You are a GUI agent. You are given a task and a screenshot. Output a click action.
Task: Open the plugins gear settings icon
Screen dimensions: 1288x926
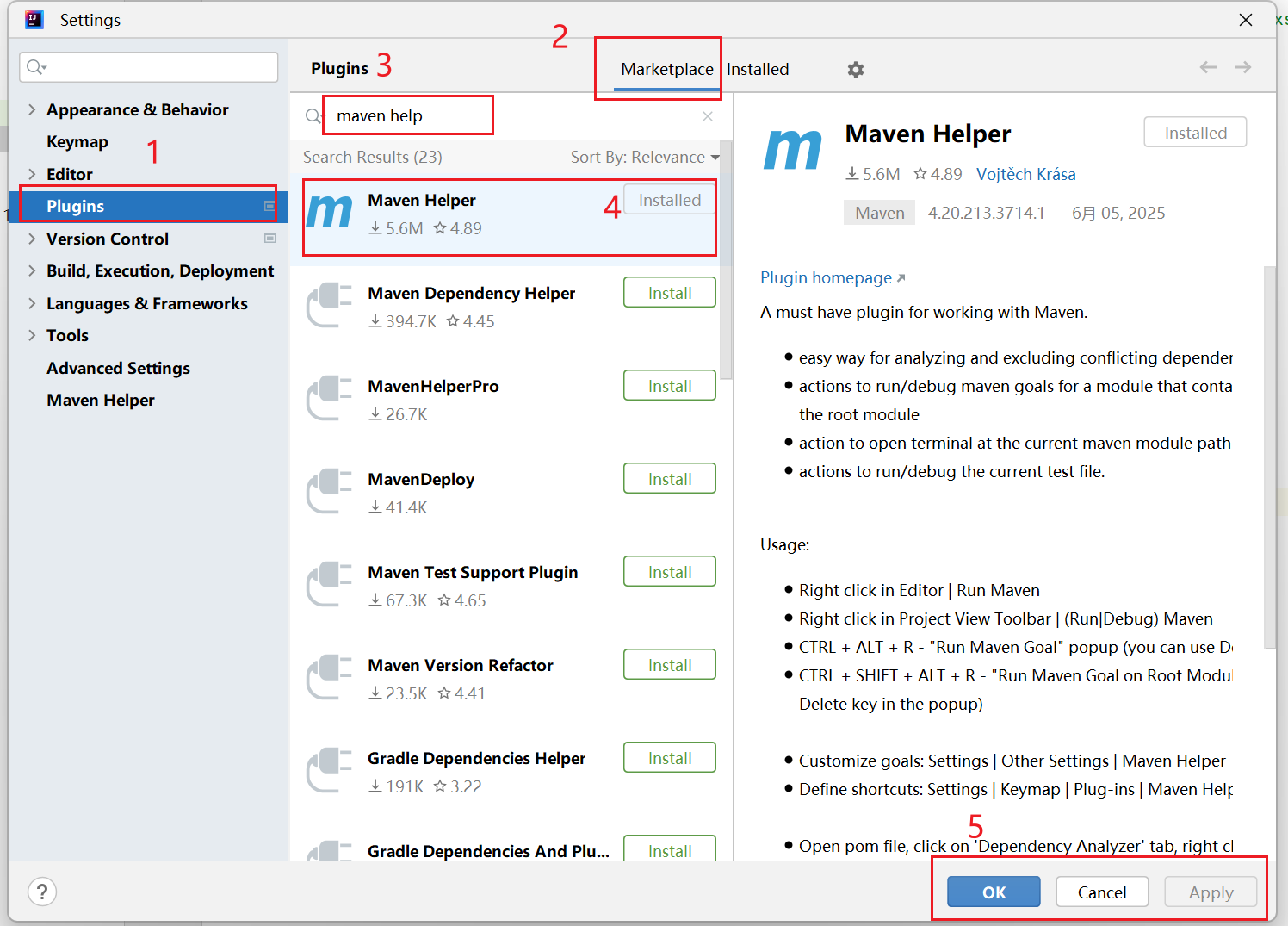click(855, 70)
